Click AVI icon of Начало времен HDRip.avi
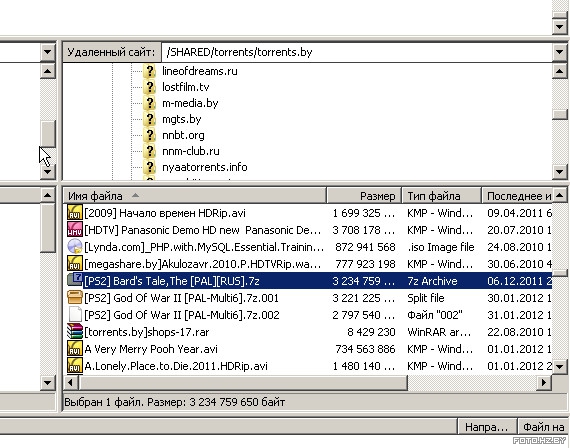Image resolution: width=570 pixels, height=448 pixels. (x=75, y=213)
